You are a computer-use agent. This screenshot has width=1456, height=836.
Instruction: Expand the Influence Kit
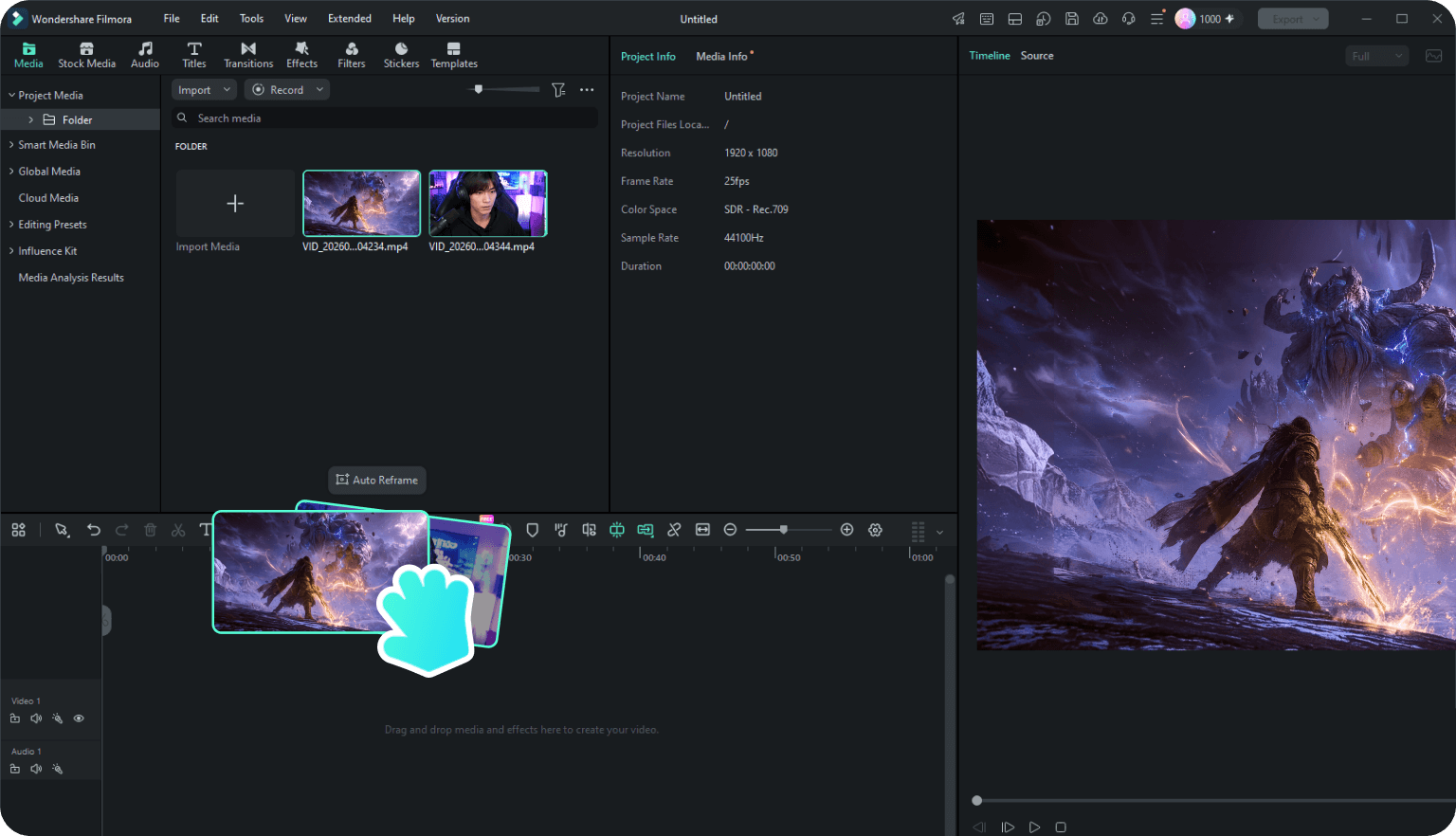click(x=11, y=251)
